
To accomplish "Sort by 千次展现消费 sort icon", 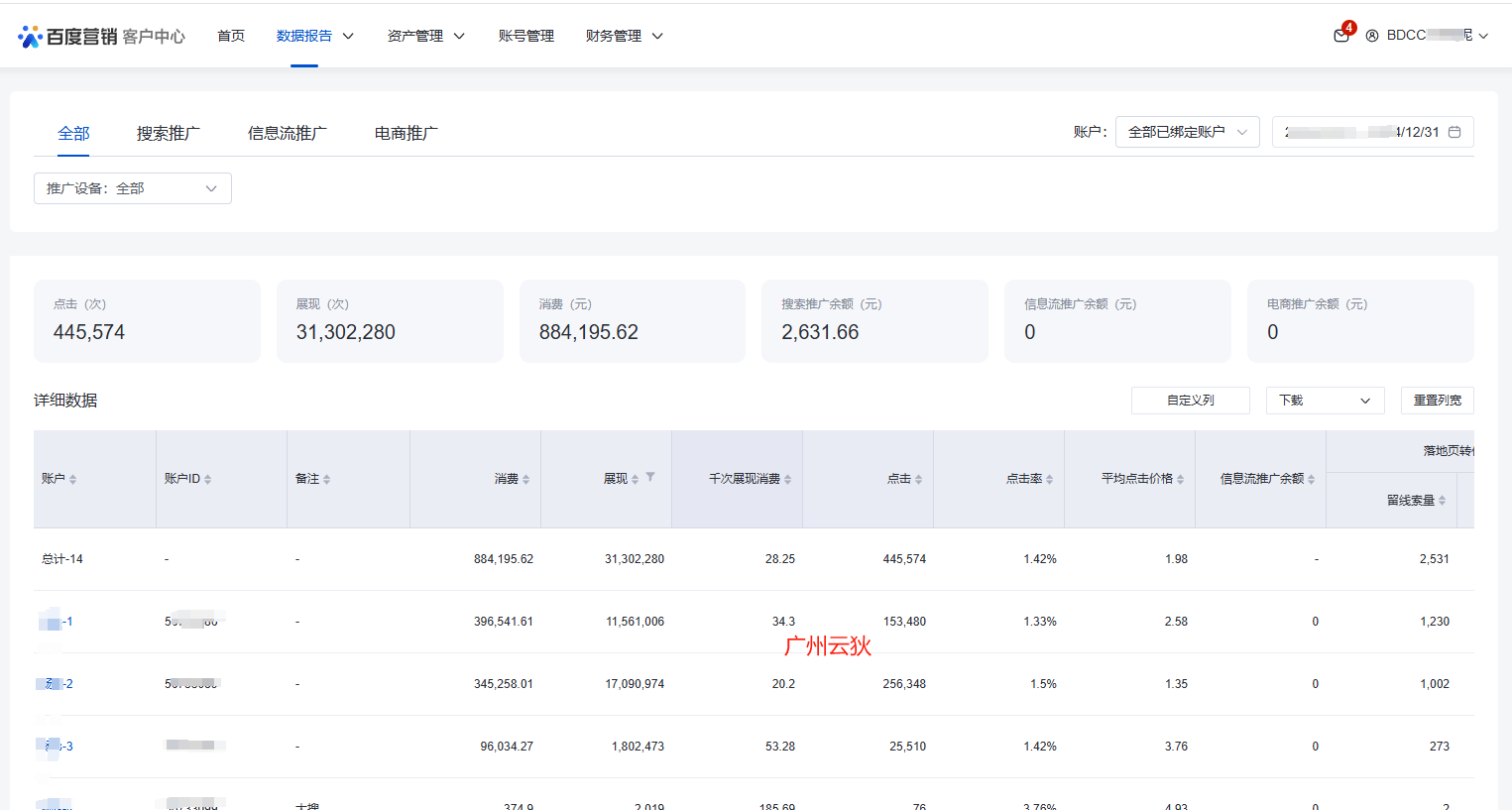I will tap(787, 480).
